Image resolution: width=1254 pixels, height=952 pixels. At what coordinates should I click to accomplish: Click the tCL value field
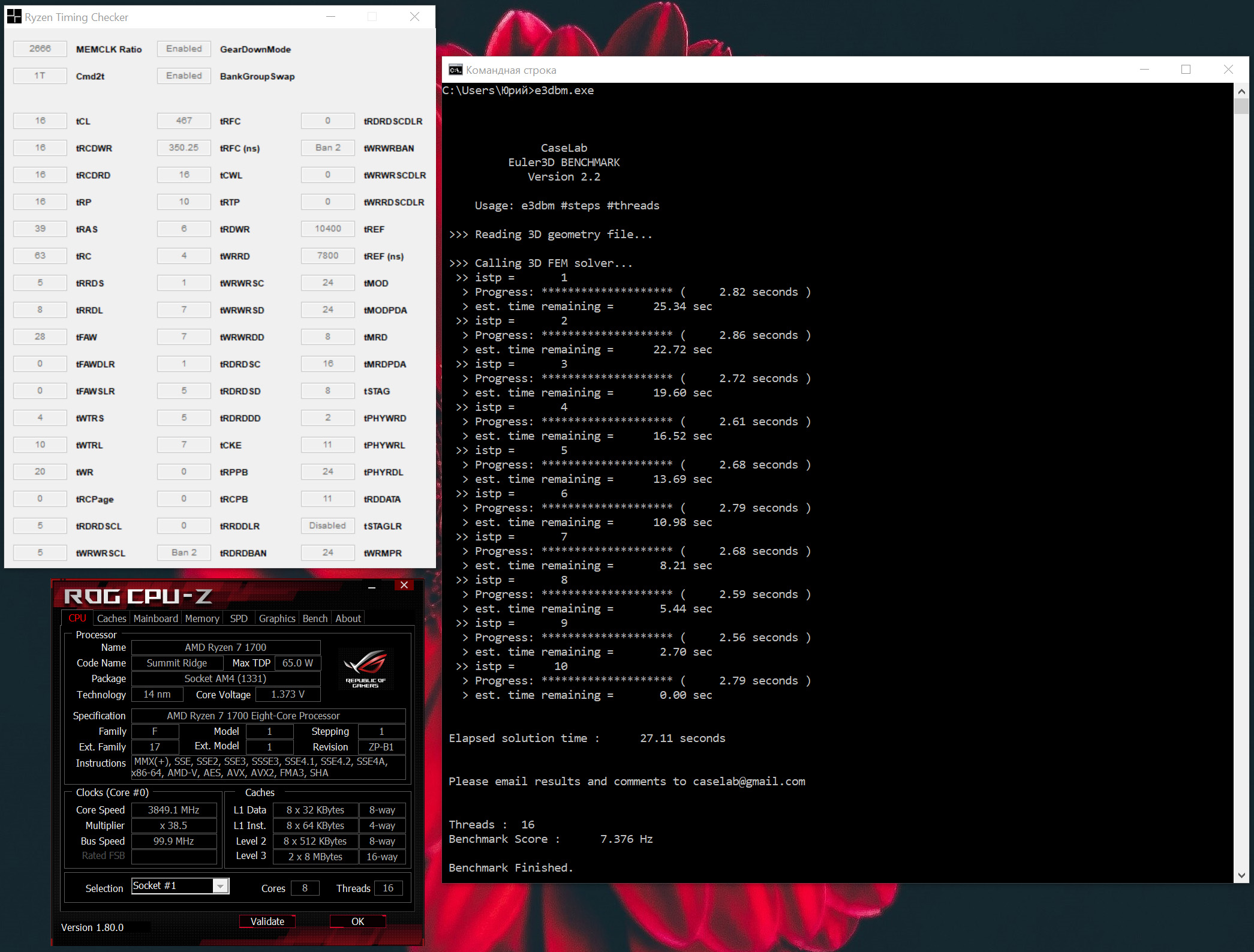click(x=40, y=121)
